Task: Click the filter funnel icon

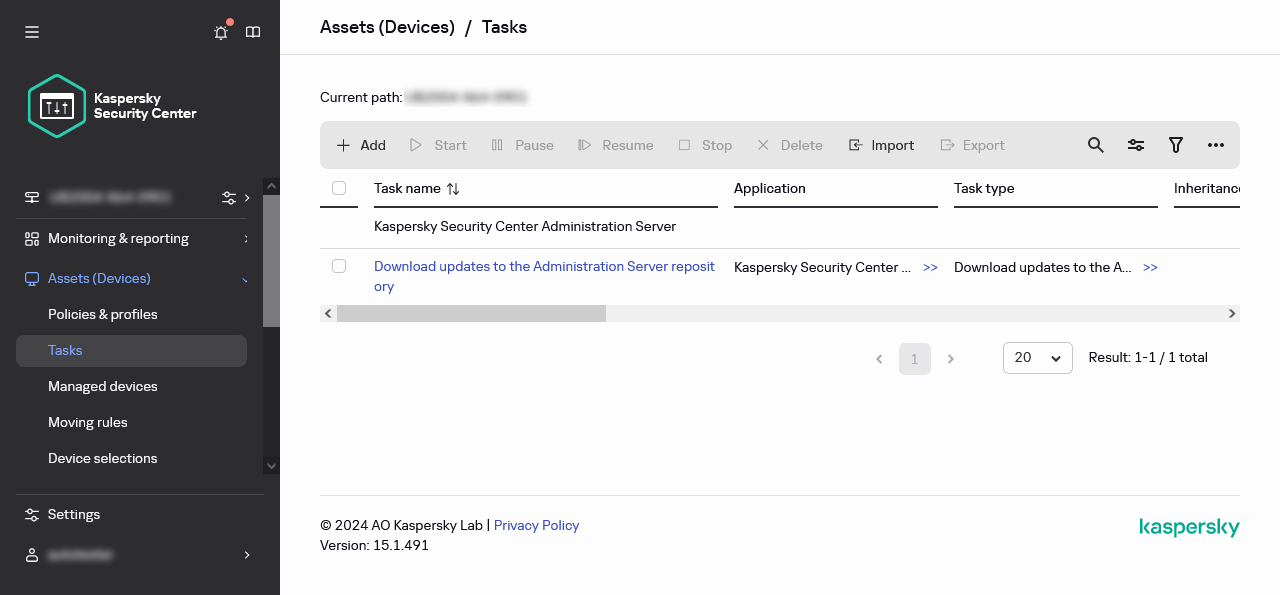Action: coord(1176,145)
